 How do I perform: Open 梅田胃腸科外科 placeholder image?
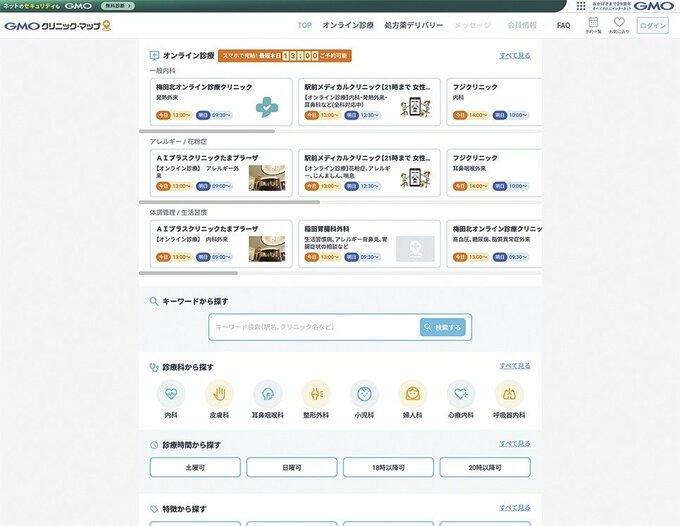click(415, 249)
